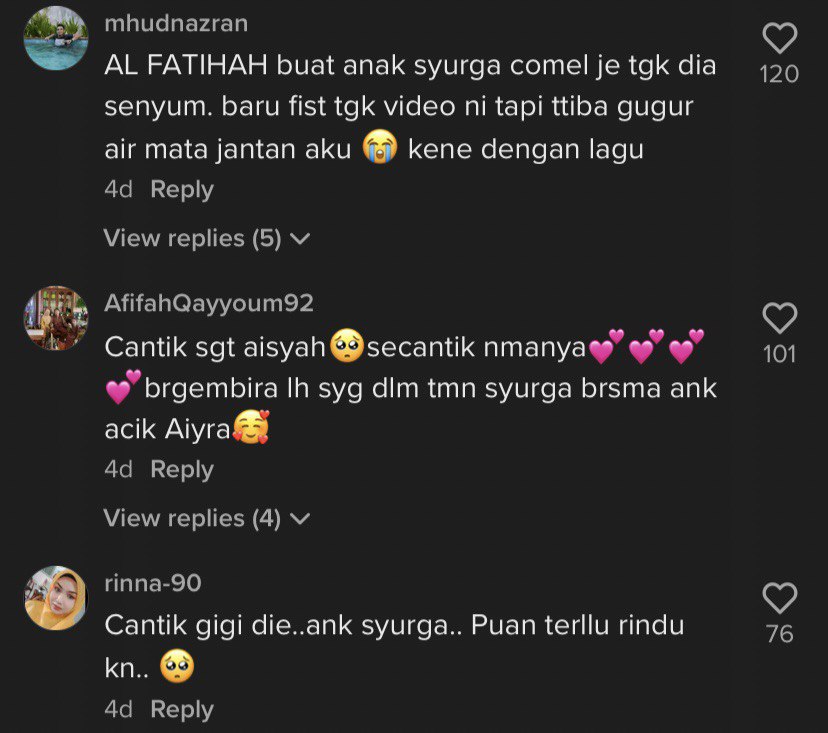Reply to rinna-90's comment

(x=182, y=709)
